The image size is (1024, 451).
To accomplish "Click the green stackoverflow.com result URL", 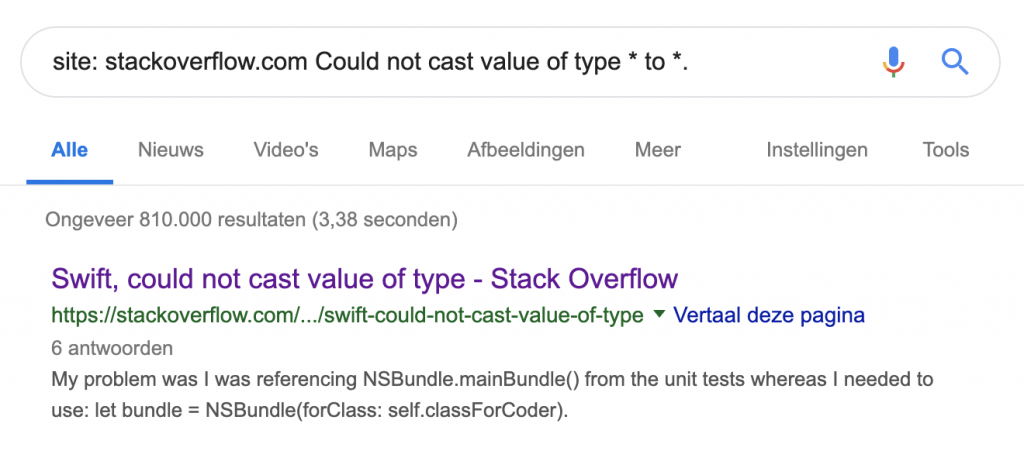I will [x=346, y=316].
